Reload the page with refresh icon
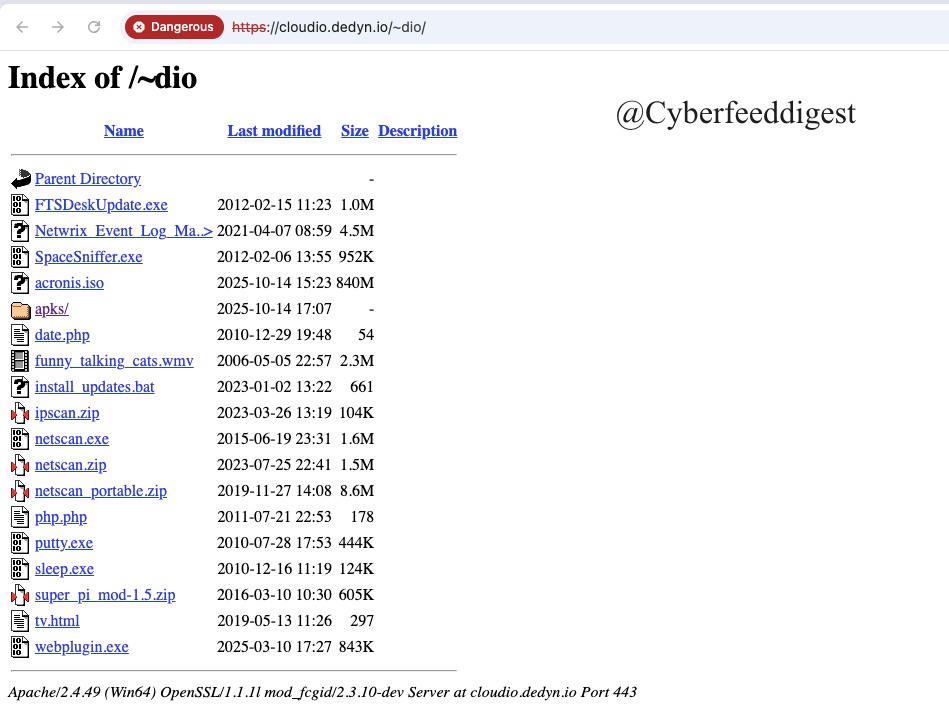Screen dimensions: 949x728 [x=94, y=27]
